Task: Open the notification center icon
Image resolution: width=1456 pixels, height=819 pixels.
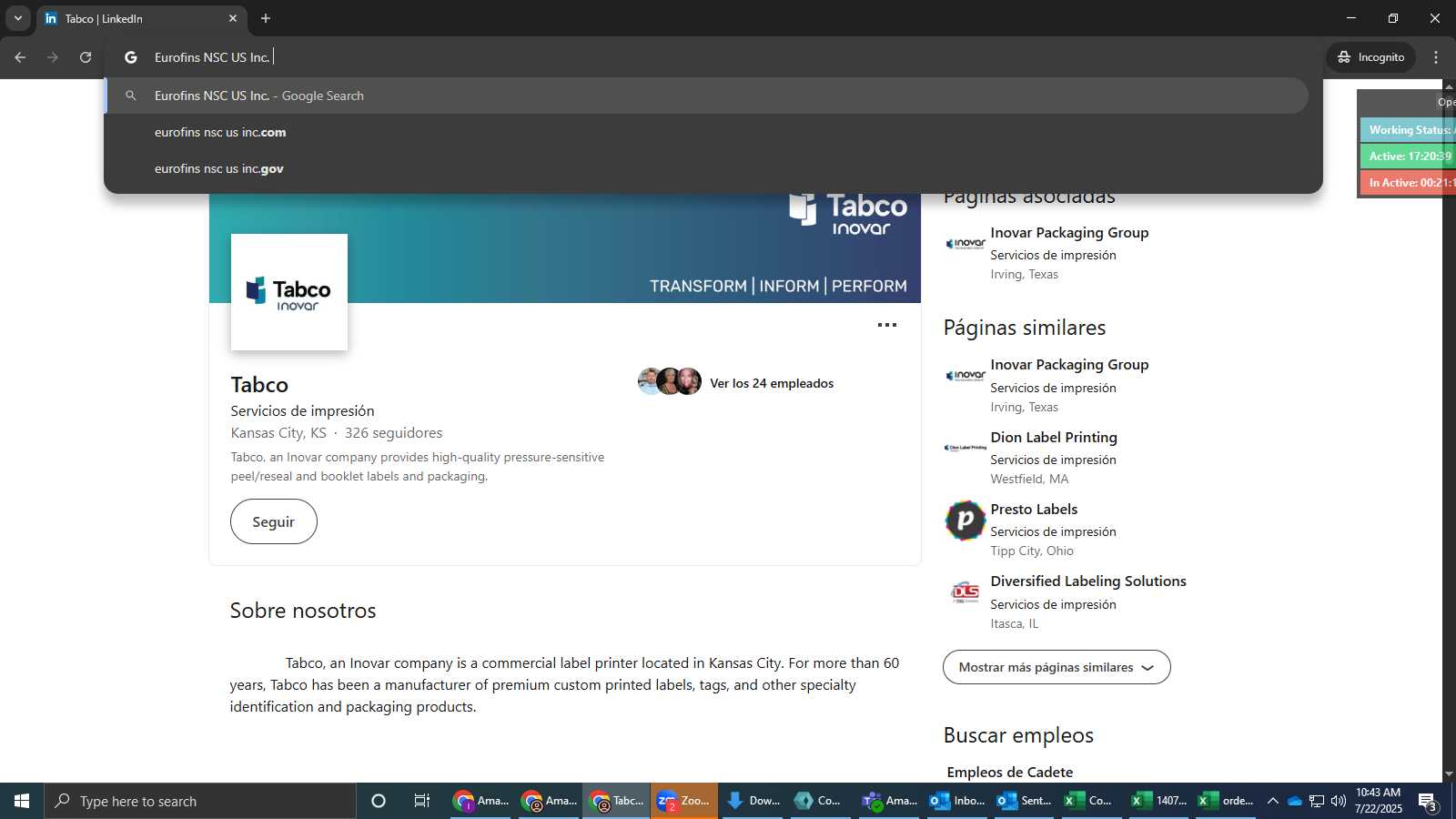Action: point(1428,802)
